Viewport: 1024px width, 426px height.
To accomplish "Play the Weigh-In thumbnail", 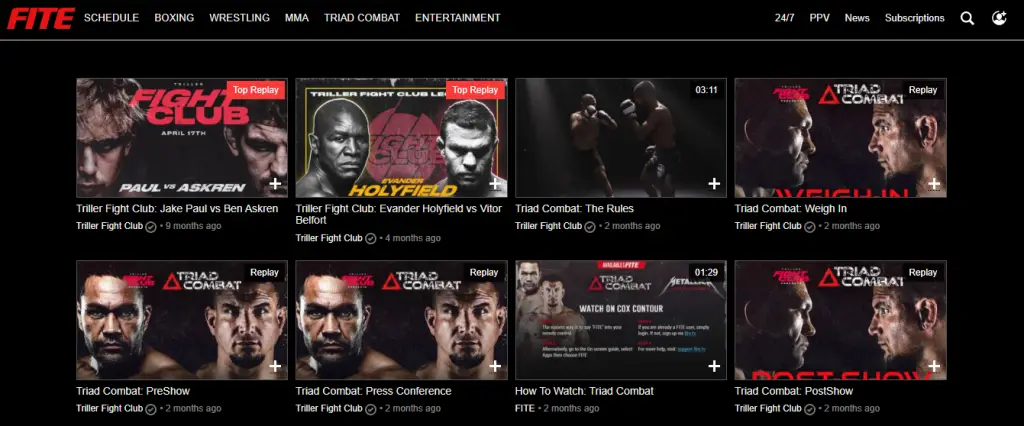I will (x=840, y=138).
